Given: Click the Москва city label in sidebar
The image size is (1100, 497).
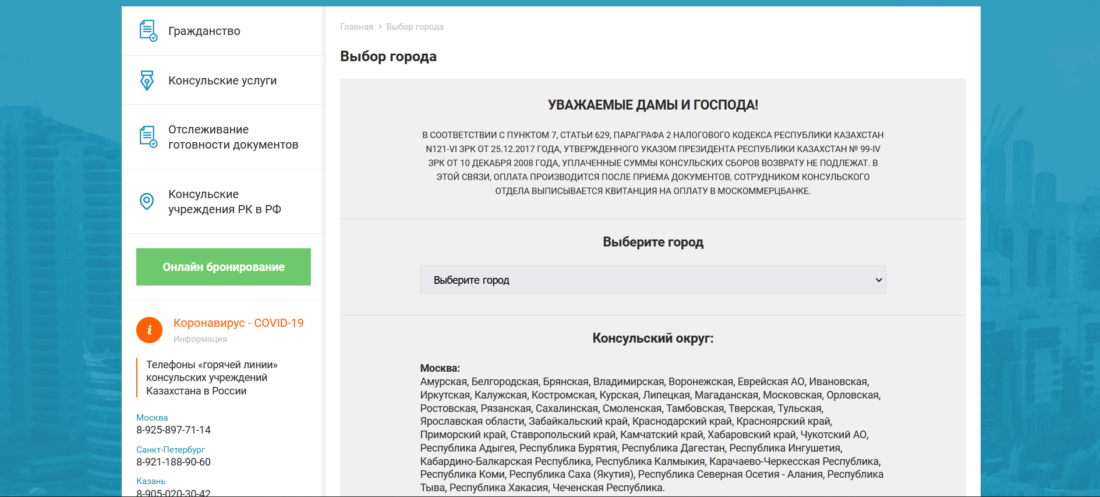Looking at the screenshot, I should click(x=152, y=417).
